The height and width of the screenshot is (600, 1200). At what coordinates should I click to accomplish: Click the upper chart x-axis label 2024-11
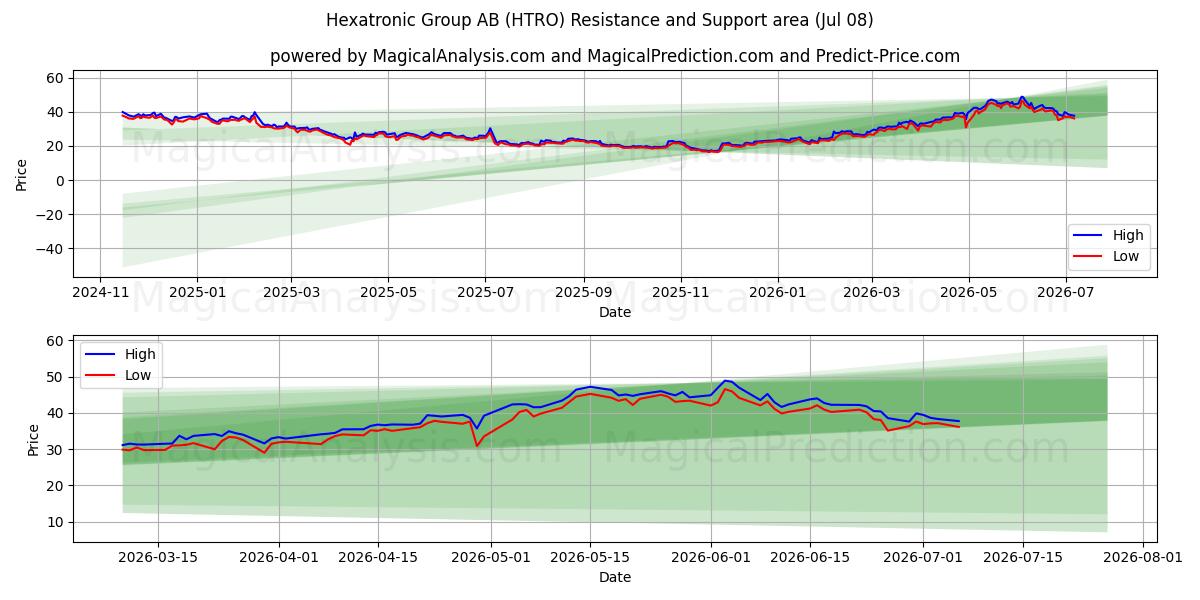100,294
